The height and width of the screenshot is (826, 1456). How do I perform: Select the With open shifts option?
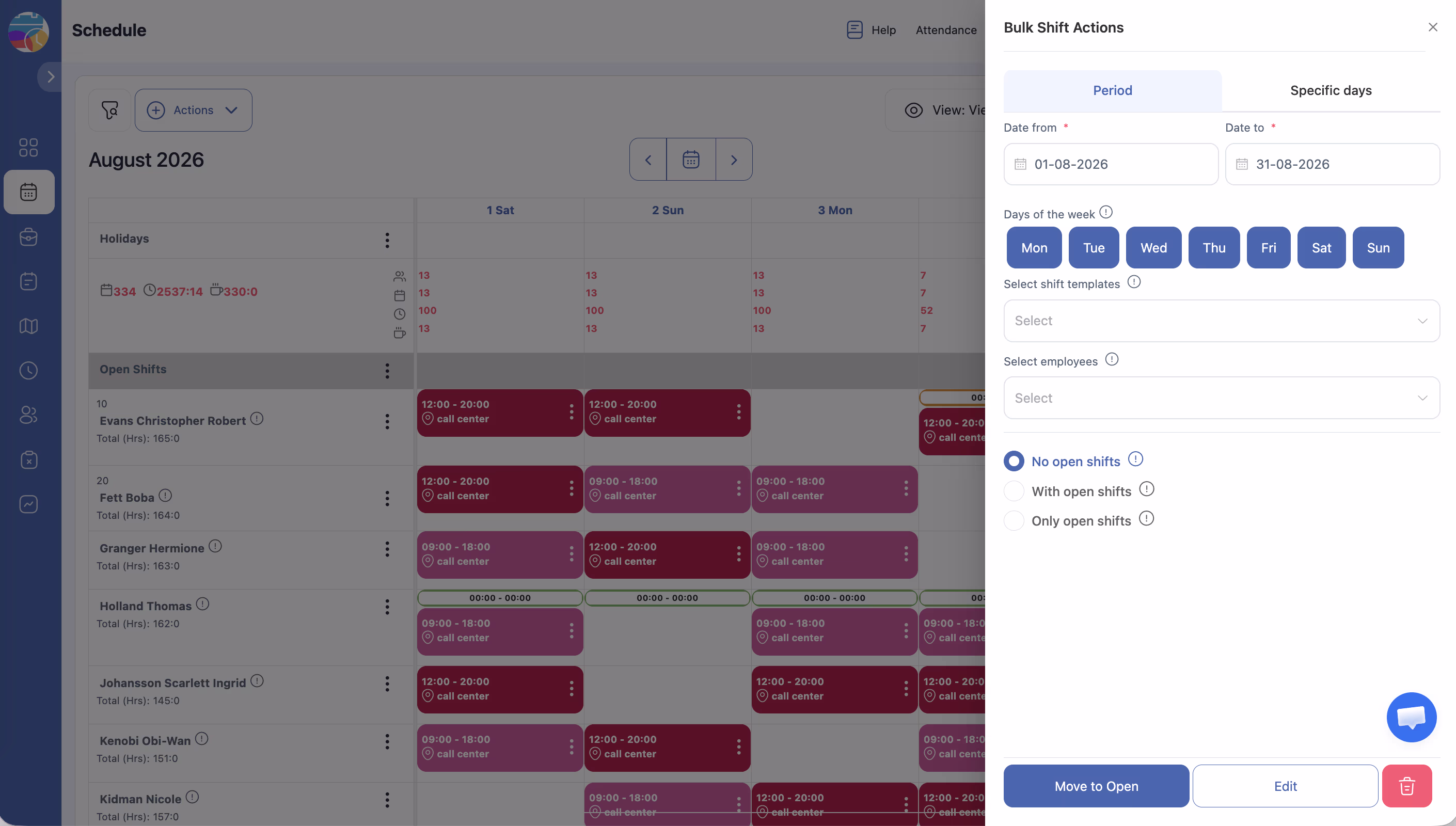(1014, 491)
